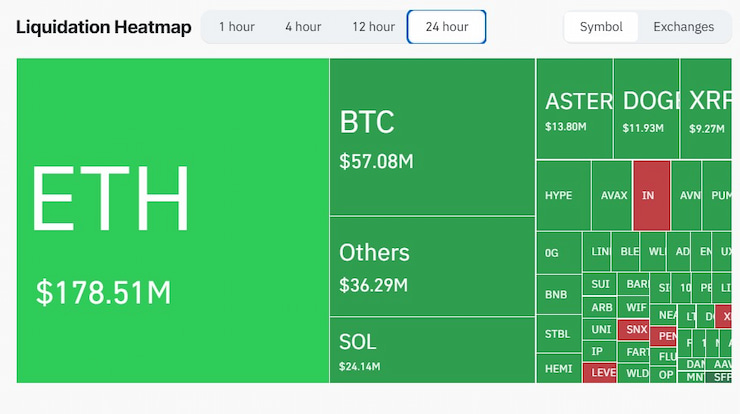Viewport: 740px width, 414px height.
Task: Select the IP tile in heatmap
Action: coord(599,351)
